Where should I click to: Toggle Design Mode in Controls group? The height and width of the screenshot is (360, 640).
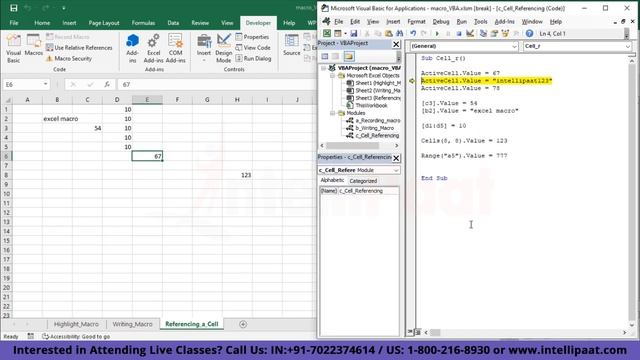(x=223, y=48)
